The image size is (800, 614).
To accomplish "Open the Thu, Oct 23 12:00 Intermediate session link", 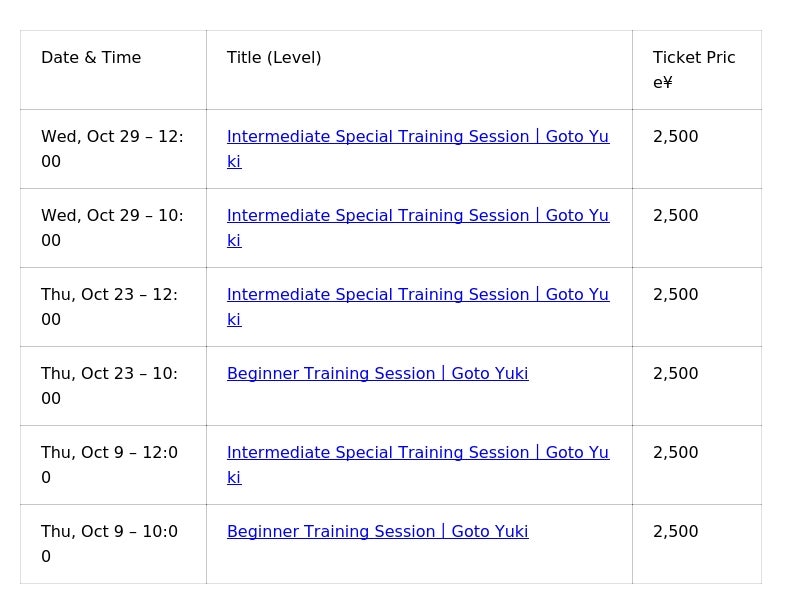I will 417,295.
